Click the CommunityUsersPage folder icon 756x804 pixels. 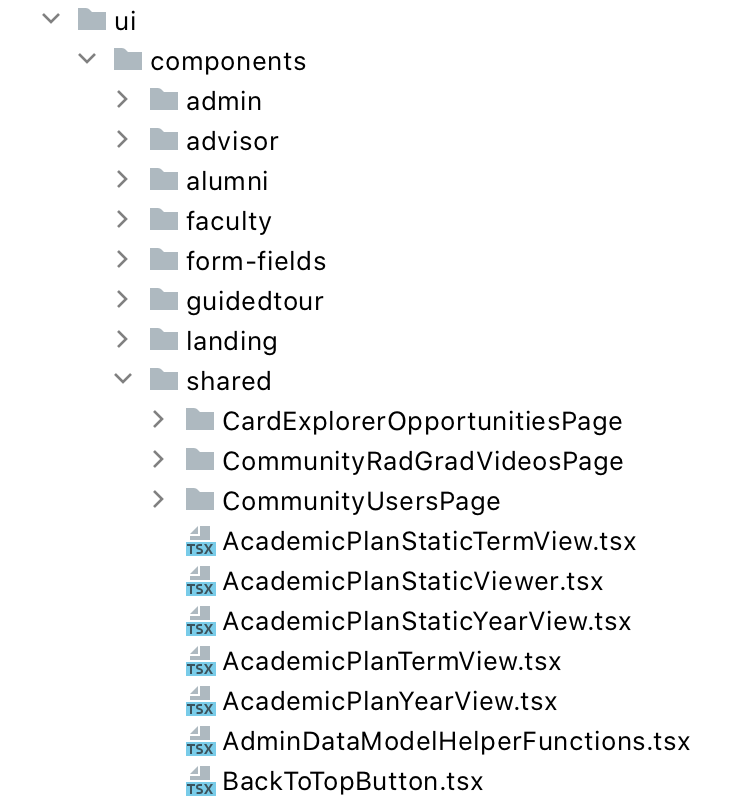click(x=200, y=499)
